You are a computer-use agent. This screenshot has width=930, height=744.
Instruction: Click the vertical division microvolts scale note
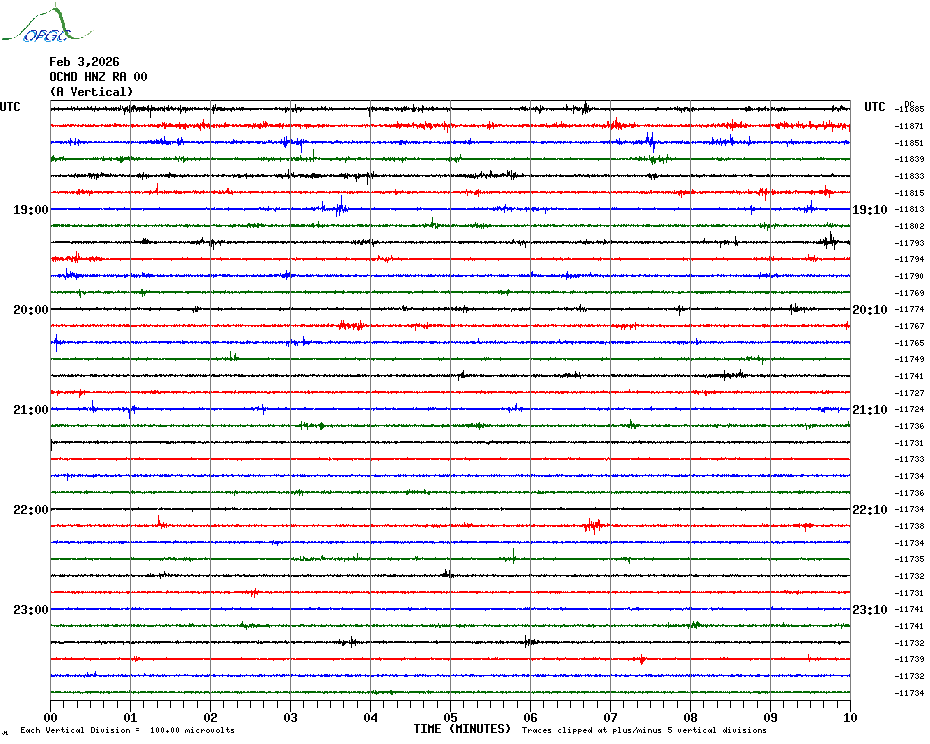point(127,731)
